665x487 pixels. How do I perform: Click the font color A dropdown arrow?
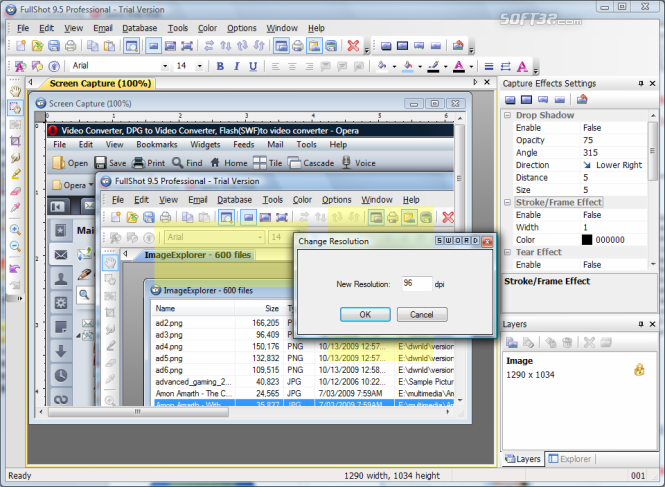(x=471, y=67)
